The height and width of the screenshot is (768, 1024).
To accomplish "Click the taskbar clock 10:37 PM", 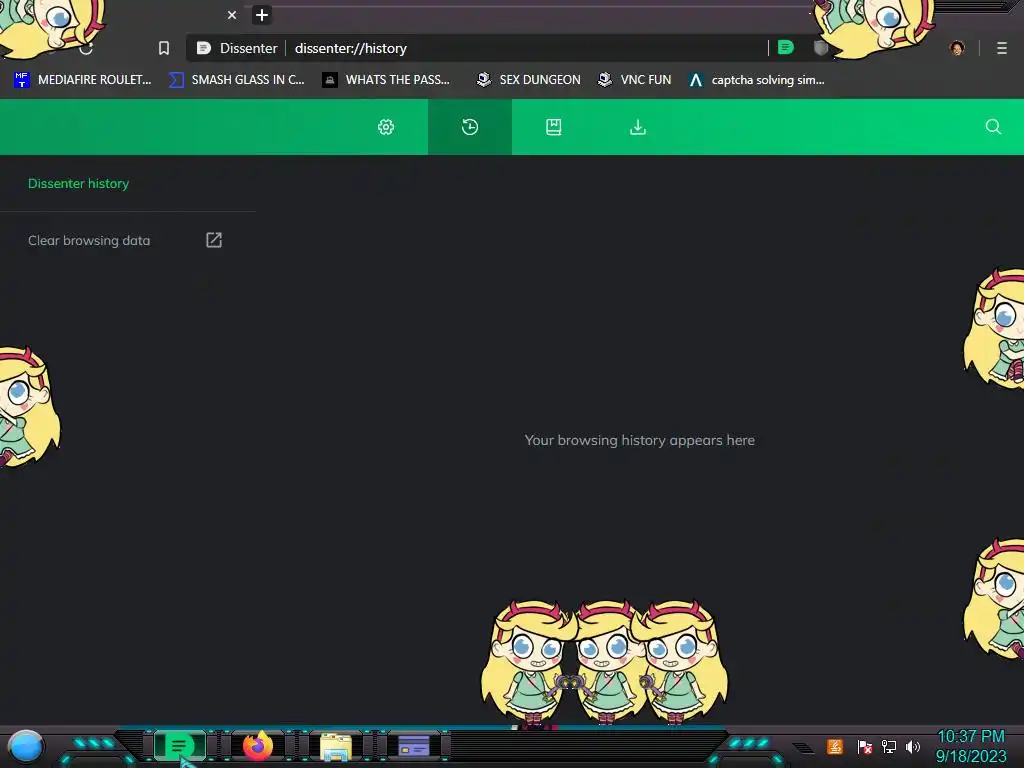I will [971, 736].
